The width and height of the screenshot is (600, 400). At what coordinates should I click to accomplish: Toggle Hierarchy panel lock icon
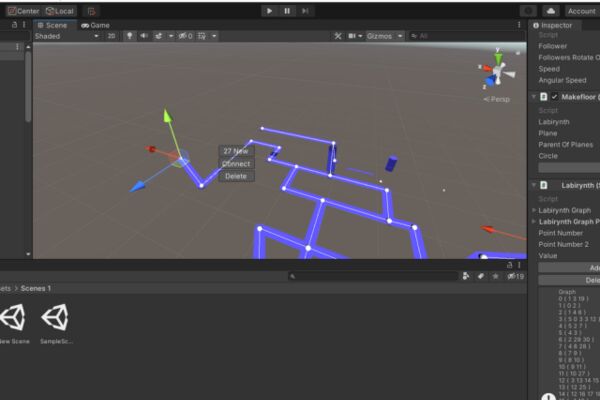(x=15, y=25)
